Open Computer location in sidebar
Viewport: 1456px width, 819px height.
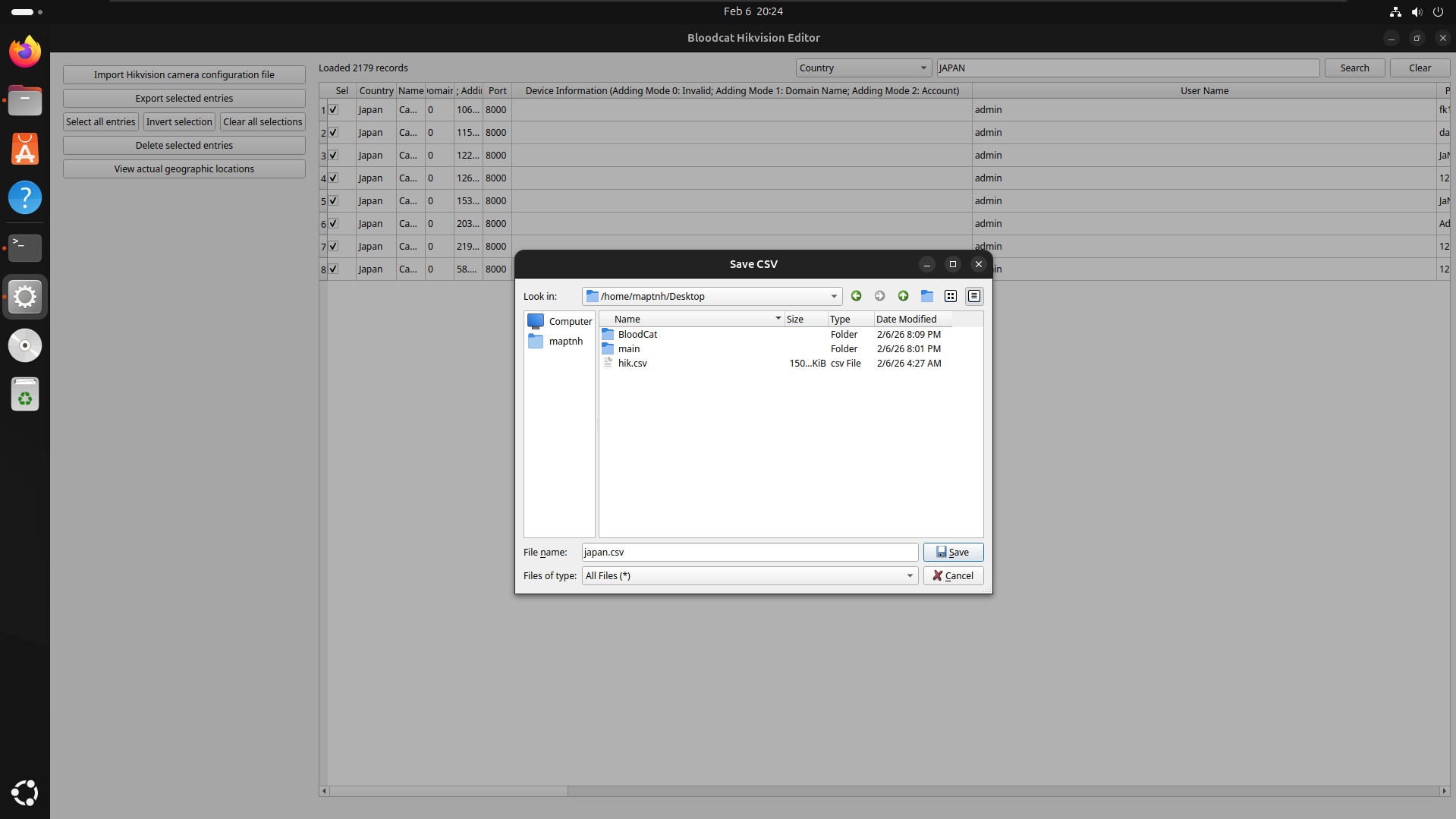point(560,321)
